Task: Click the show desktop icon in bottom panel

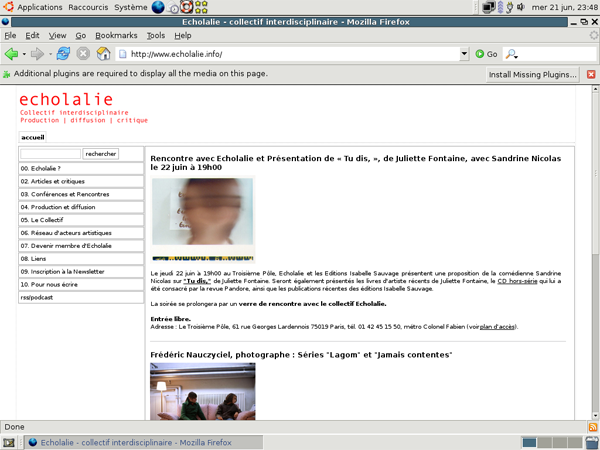Action: 9,442
